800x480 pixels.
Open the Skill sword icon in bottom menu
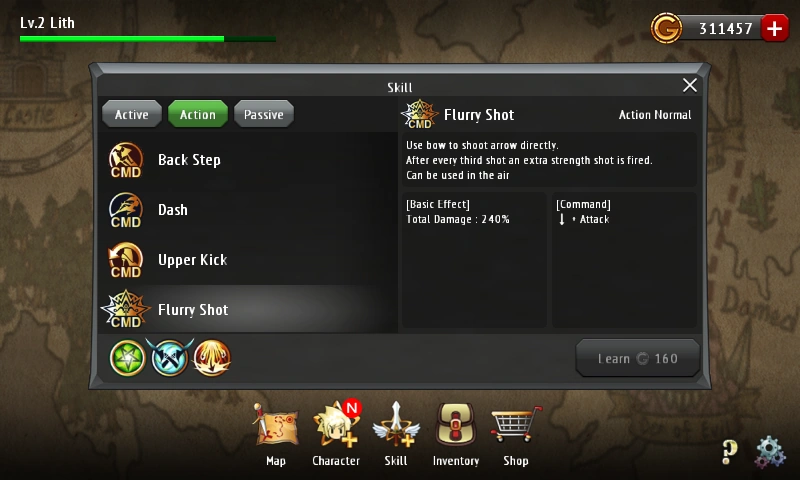pos(396,425)
